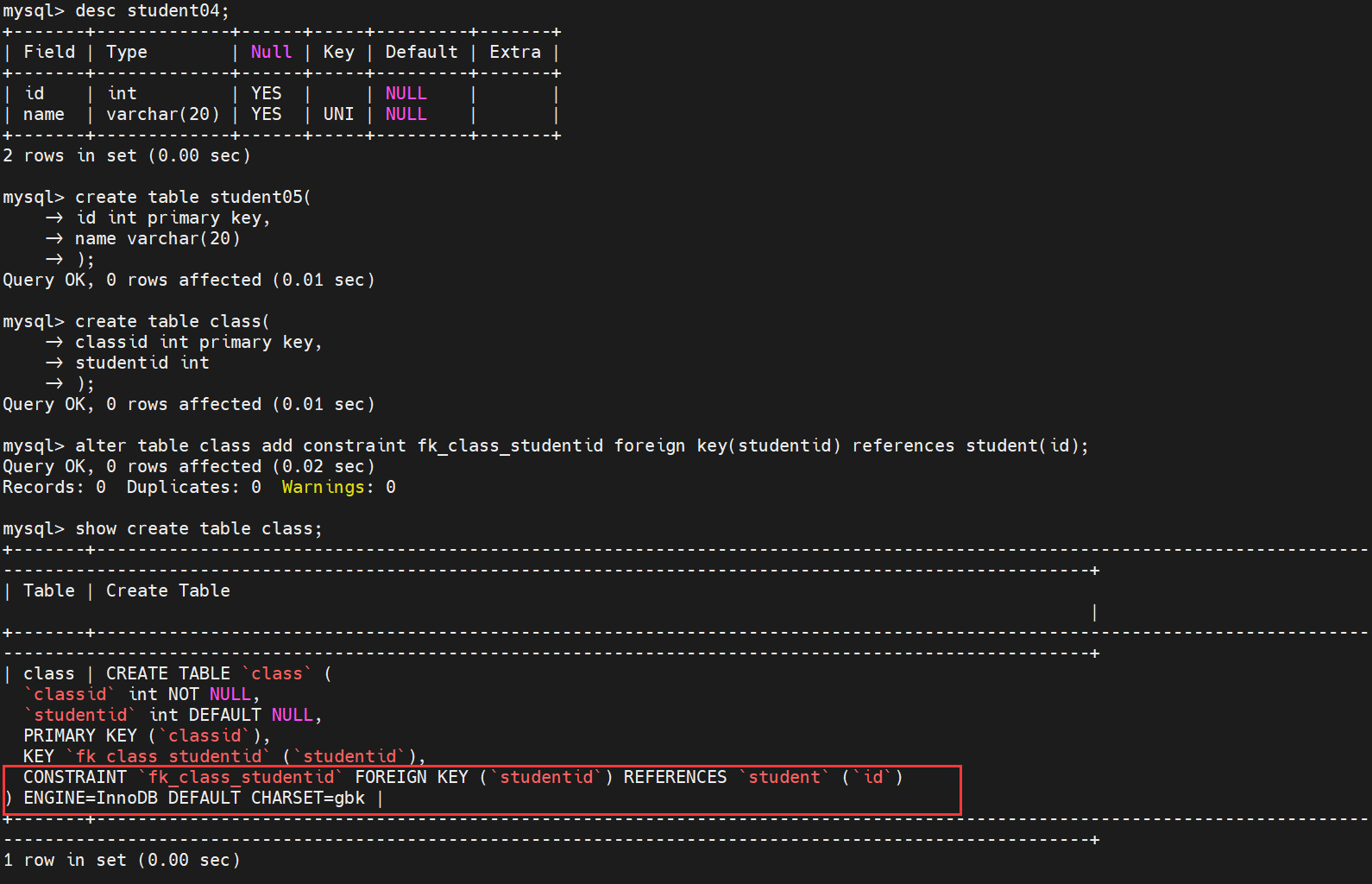Click the "Extra" column header
This screenshot has width=1372, height=884.
tap(515, 52)
